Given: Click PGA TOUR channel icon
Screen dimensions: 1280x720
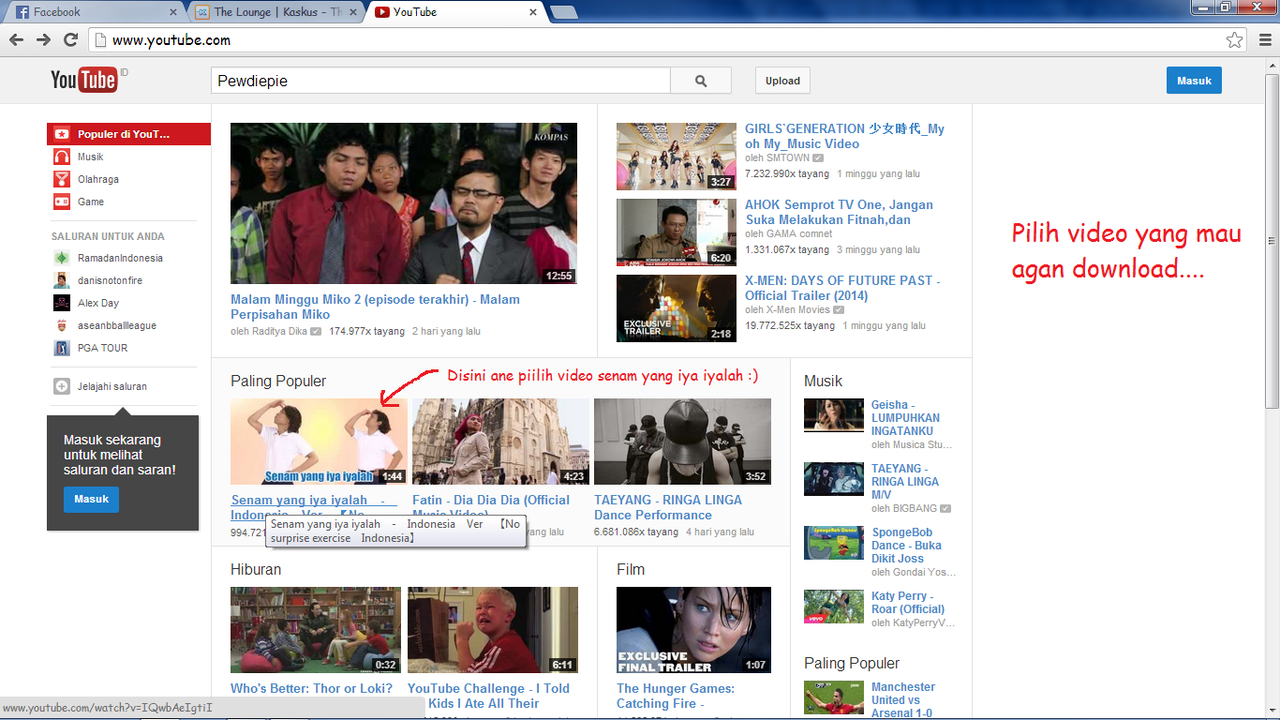Looking at the screenshot, I should (61, 348).
